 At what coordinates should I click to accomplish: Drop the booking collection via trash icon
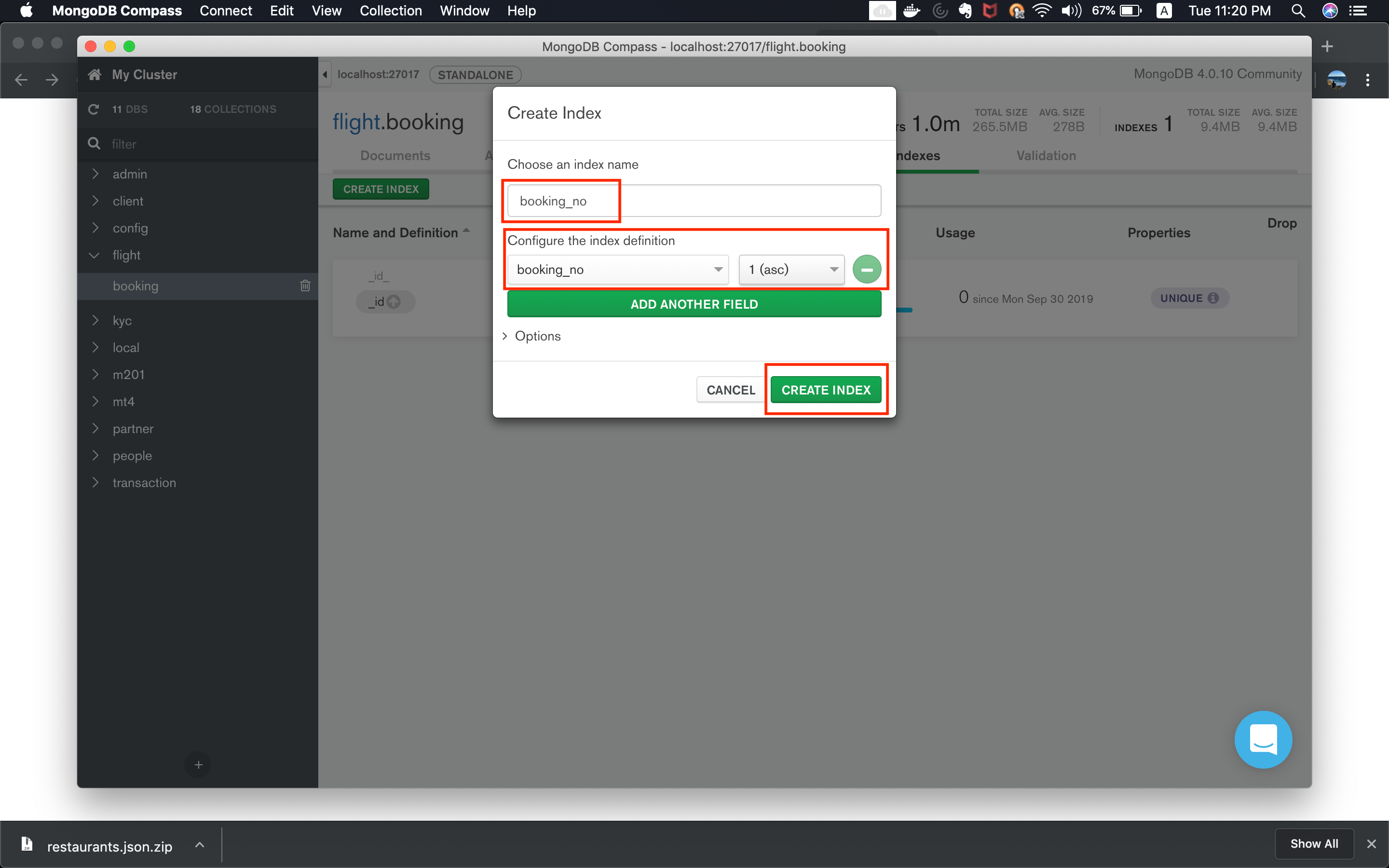pyautogui.click(x=305, y=285)
